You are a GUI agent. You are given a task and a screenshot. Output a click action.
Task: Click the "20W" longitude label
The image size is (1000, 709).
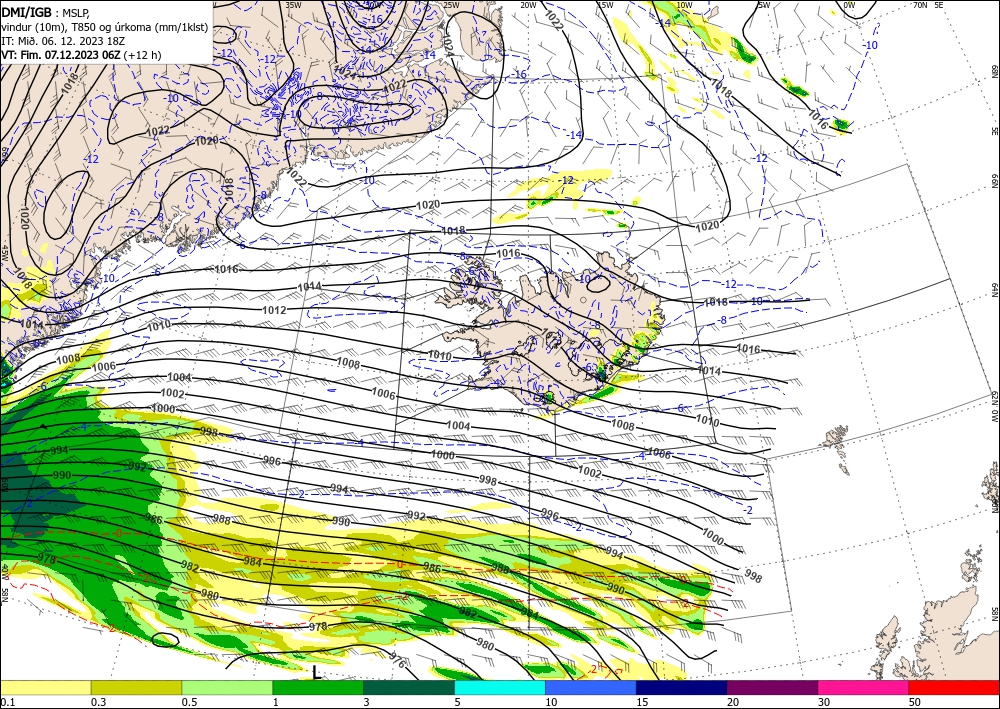pyautogui.click(x=528, y=5)
